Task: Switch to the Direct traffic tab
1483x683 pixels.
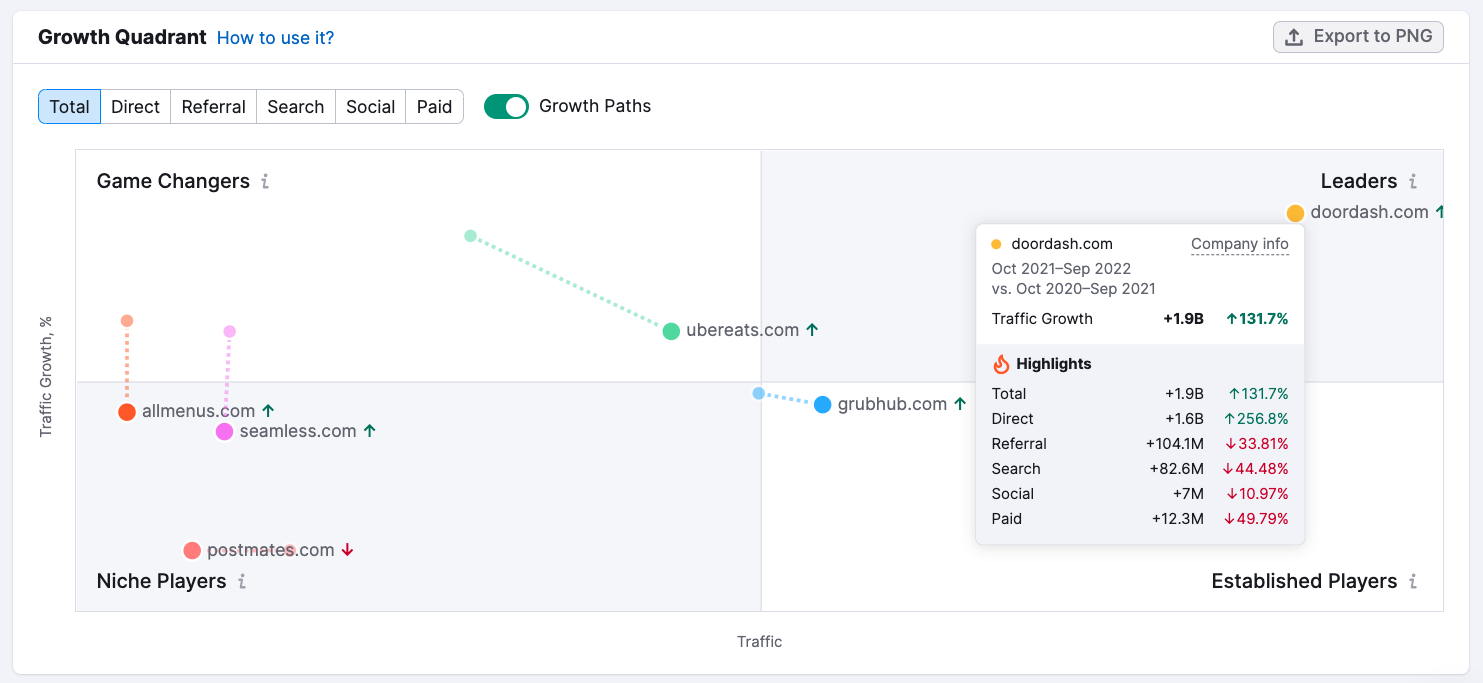Action: (135, 107)
